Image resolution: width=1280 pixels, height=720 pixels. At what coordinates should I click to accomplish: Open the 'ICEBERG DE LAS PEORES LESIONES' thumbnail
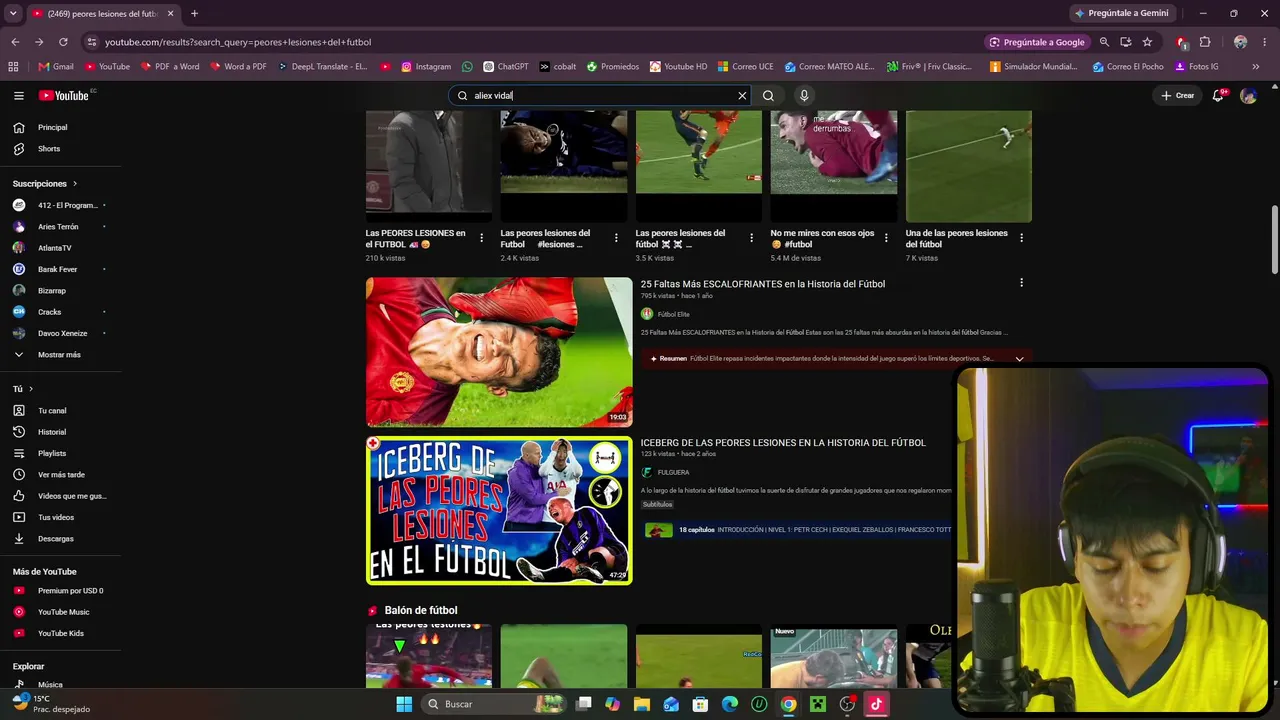(499, 510)
